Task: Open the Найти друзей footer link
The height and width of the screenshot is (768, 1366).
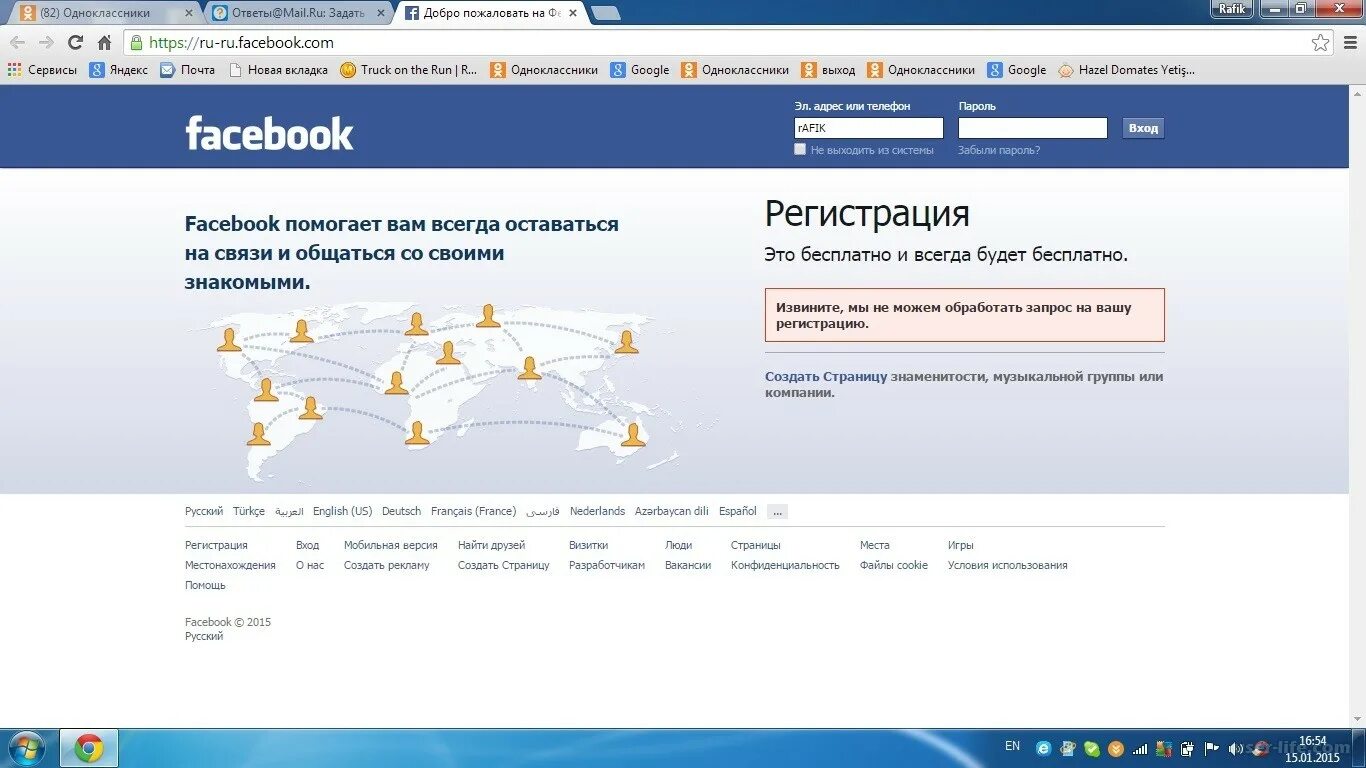Action: pyautogui.click(x=491, y=545)
